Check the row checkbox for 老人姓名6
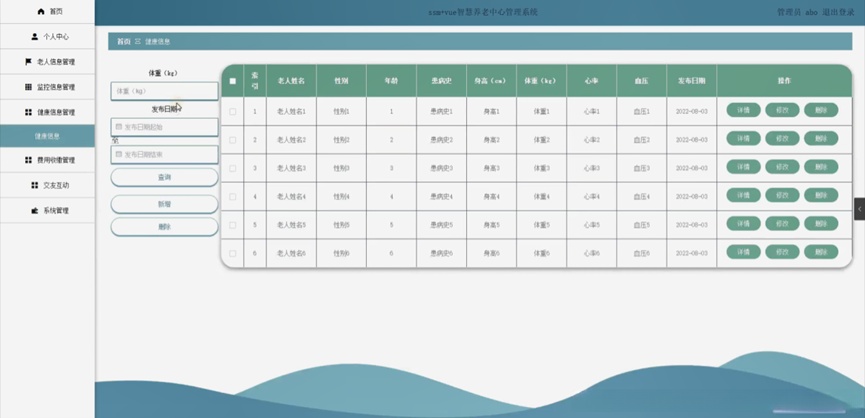 coord(233,254)
